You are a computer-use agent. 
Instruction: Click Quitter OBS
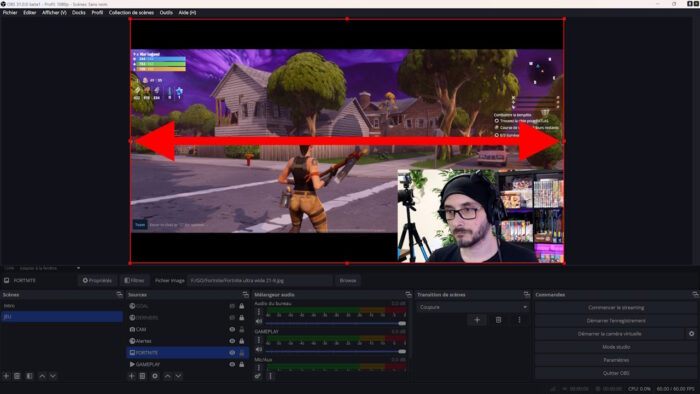pos(616,373)
